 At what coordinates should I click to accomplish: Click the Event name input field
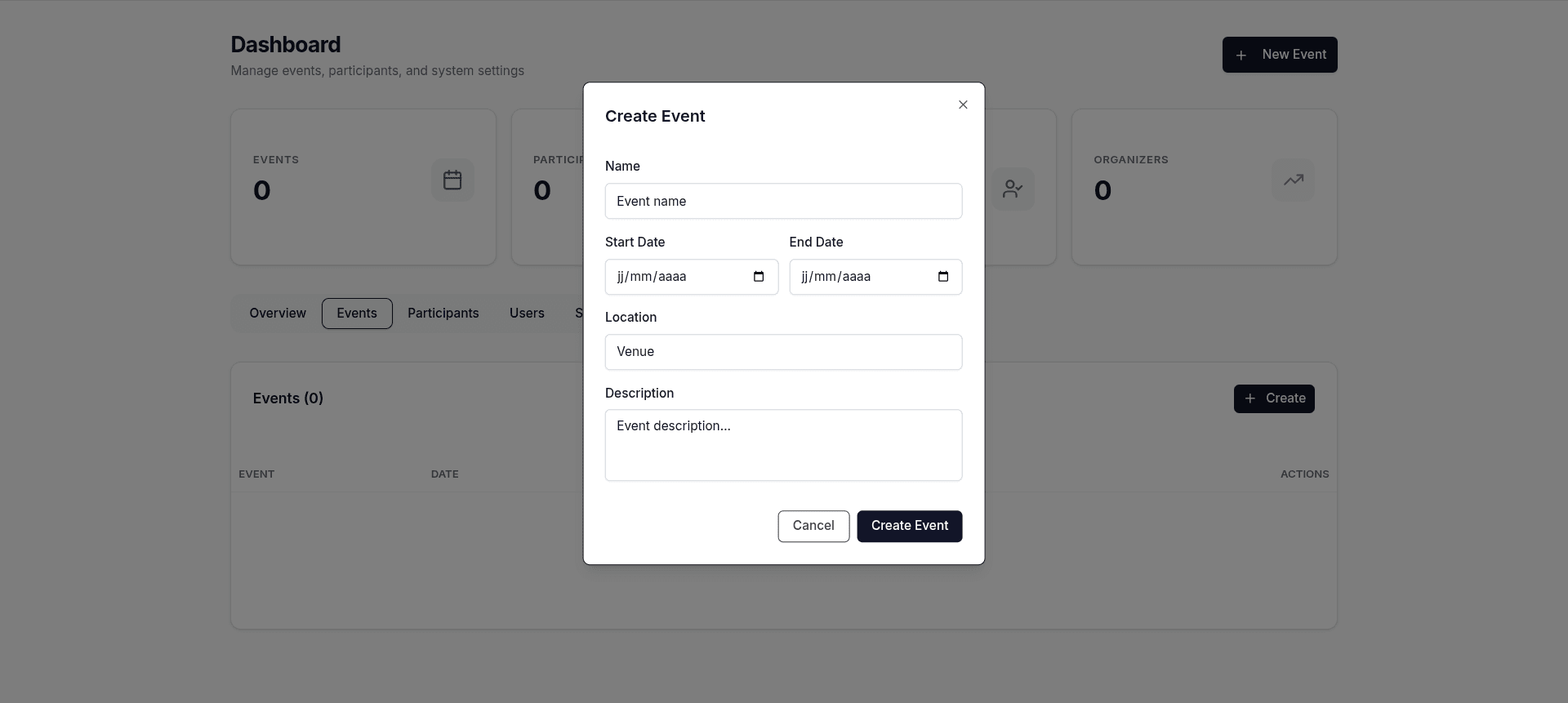(783, 201)
